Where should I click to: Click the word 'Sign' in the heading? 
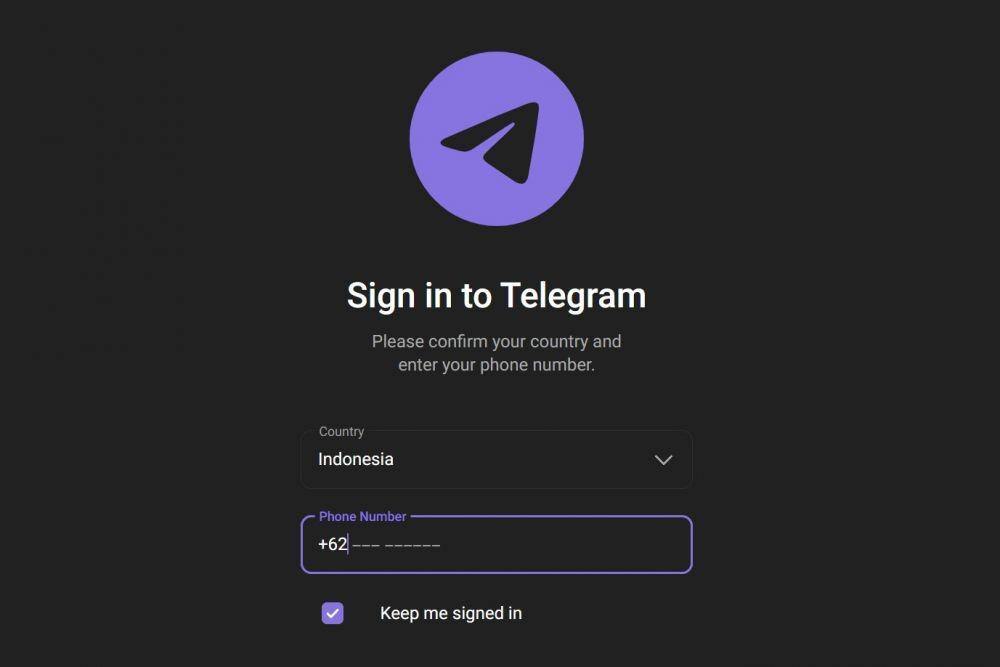[381, 296]
